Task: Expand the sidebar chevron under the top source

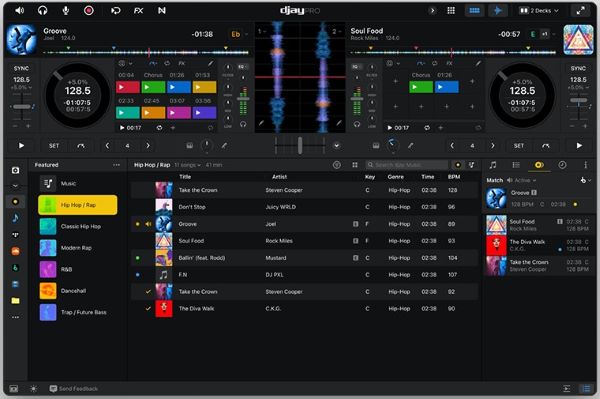Action: click(x=15, y=186)
